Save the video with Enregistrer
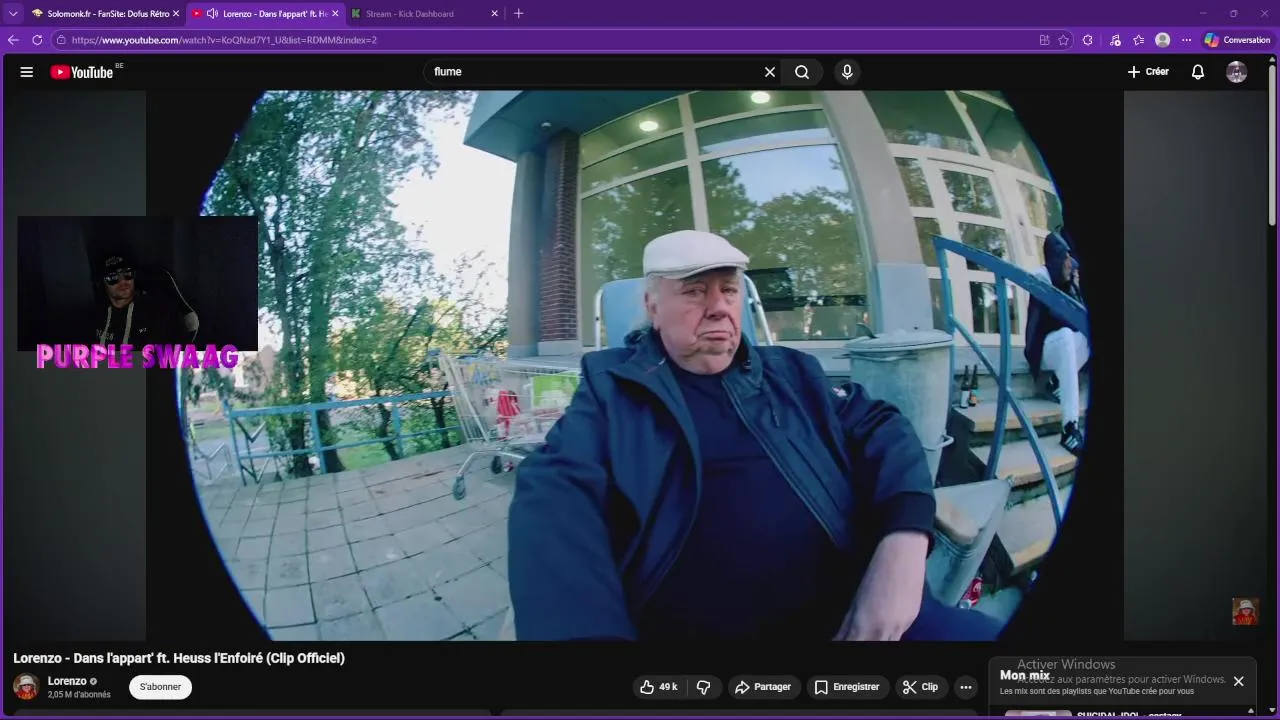Screen dimensions: 1280x720 (847, 687)
